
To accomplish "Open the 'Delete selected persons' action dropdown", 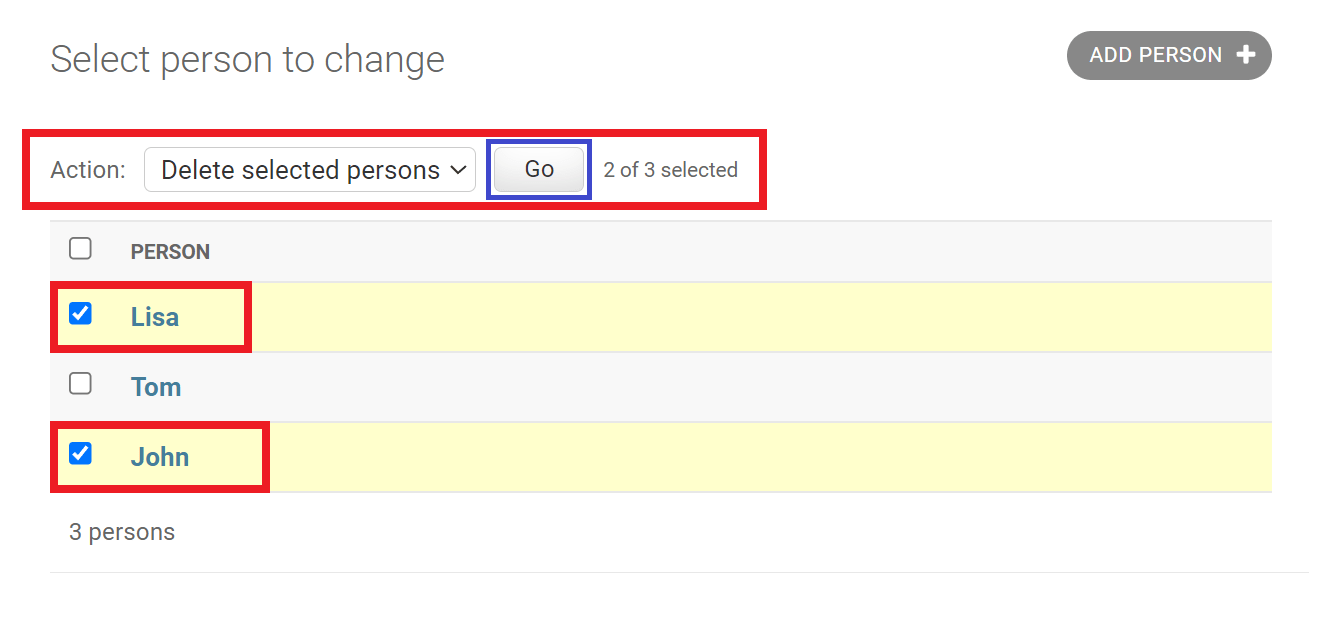I will coord(310,169).
